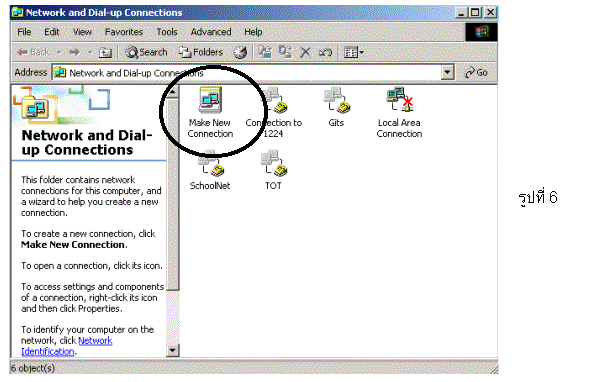Screen dimensions: 608x382
Task: Select the Connection to 1224 dial-up icon
Action: coord(274,112)
